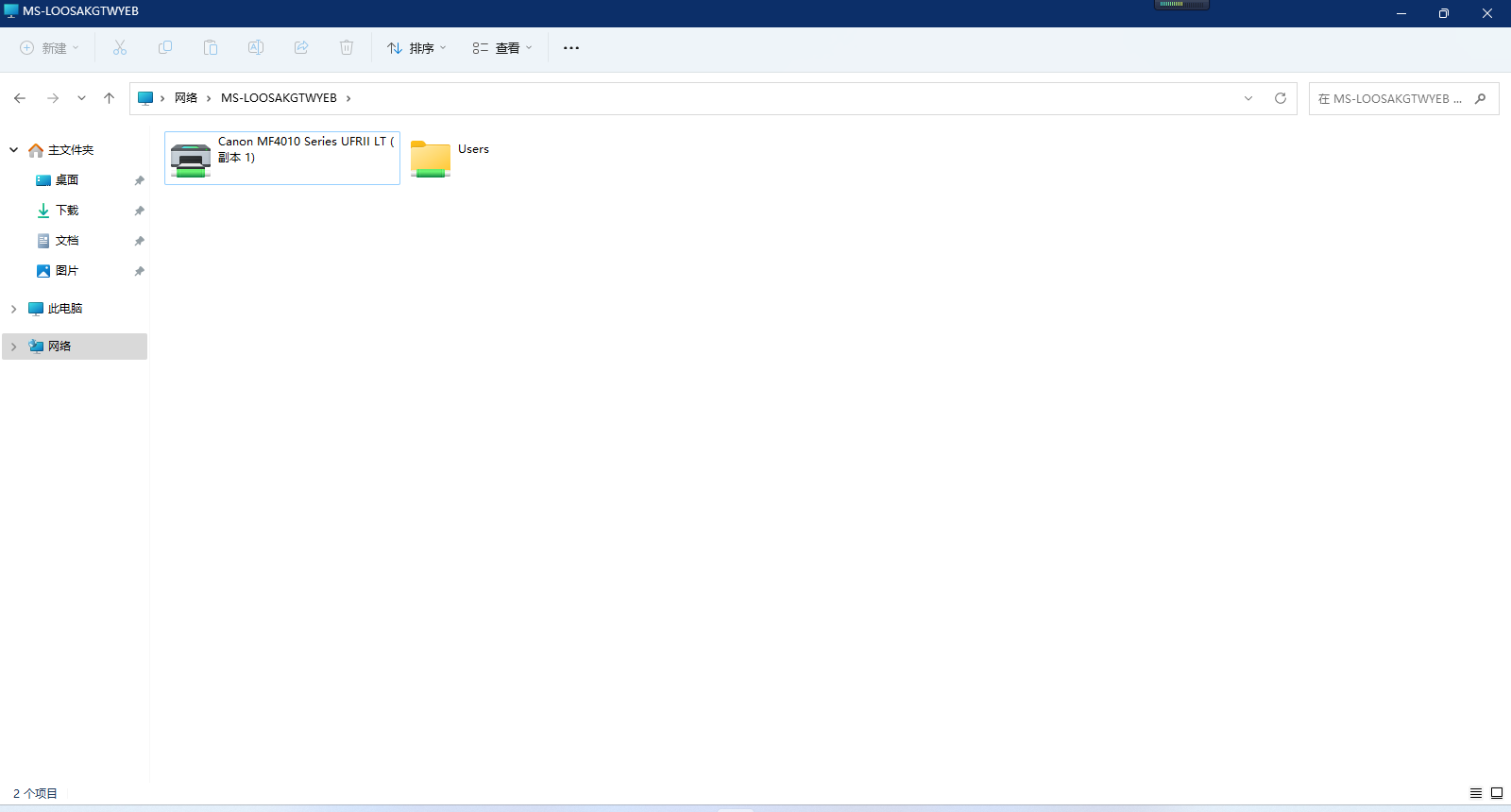Click the Share icon
Screen dimensions: 1511x812
[x=301, y=48]
